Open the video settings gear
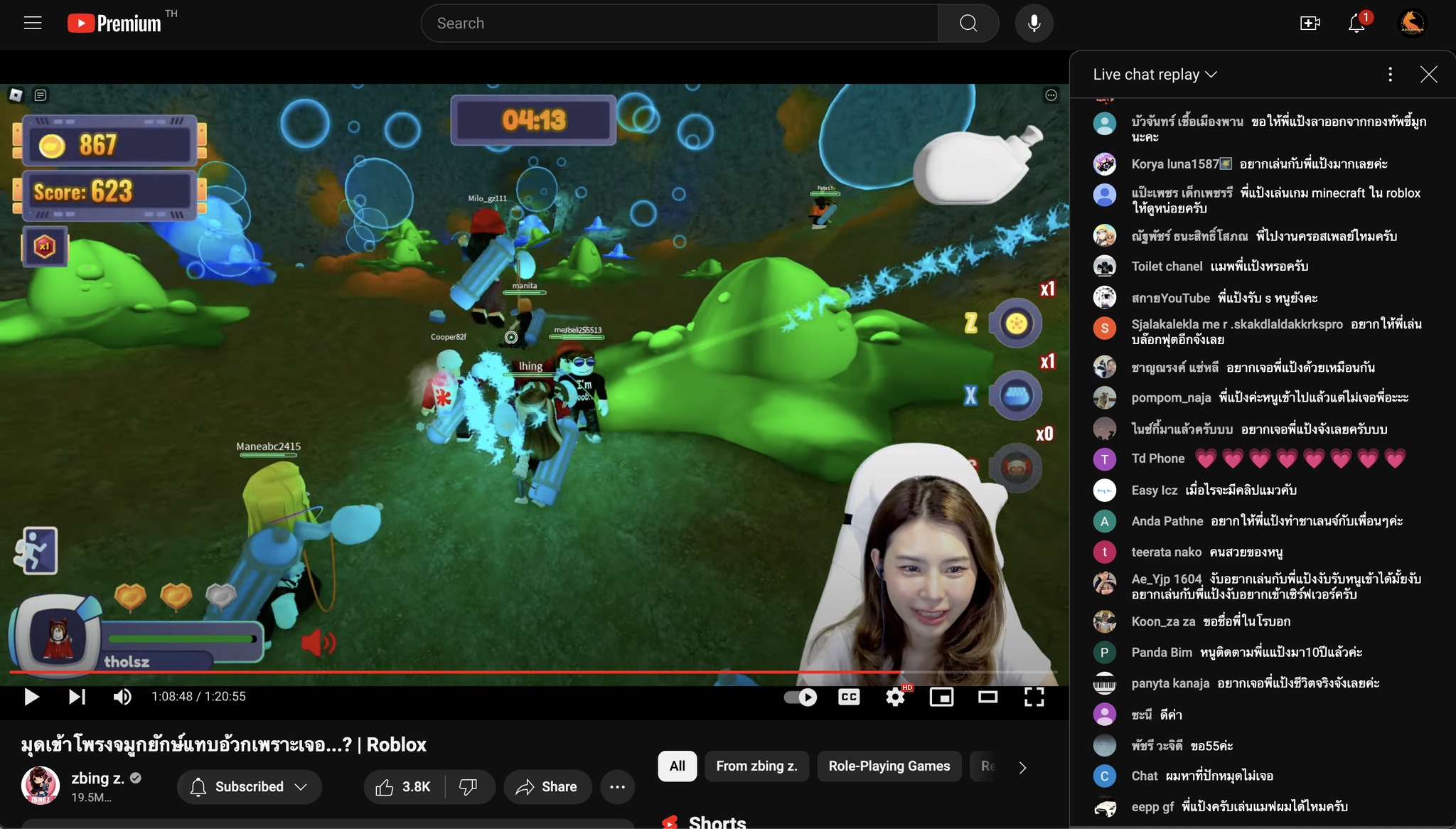The height and width of the screenshot is (829, 1456). point(896,697)
